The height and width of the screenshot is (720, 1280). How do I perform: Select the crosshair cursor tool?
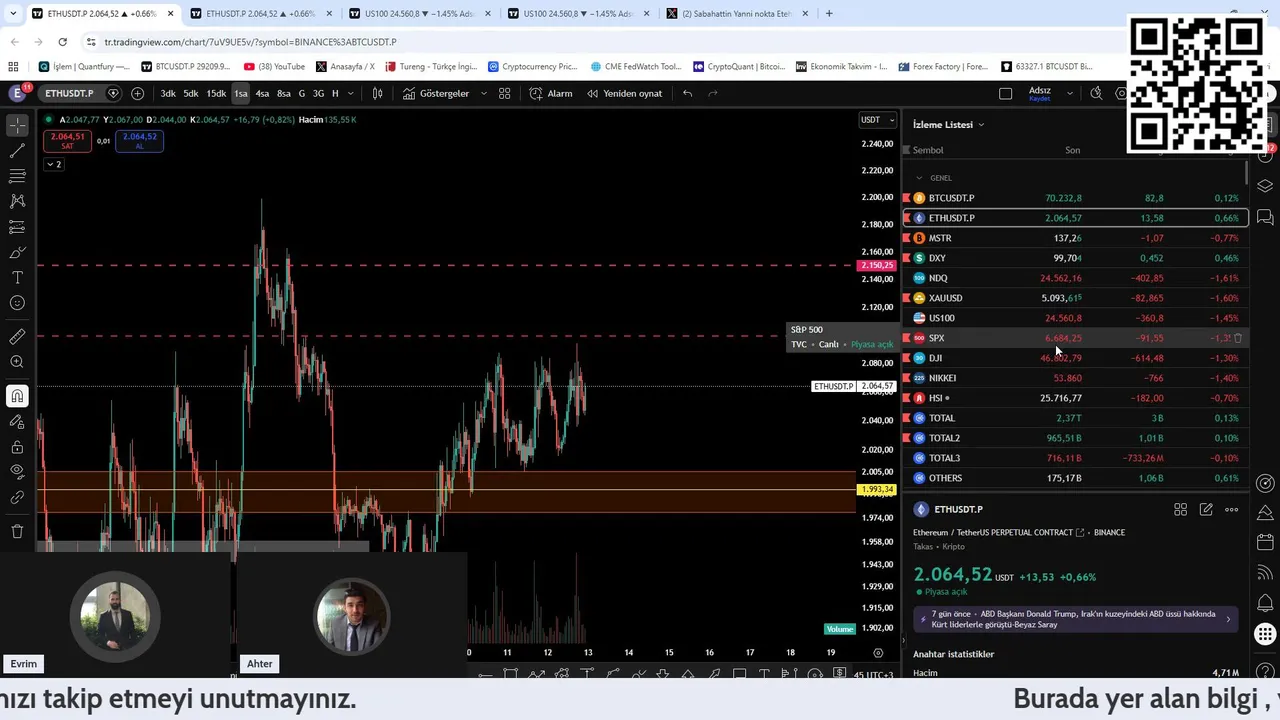17,126
